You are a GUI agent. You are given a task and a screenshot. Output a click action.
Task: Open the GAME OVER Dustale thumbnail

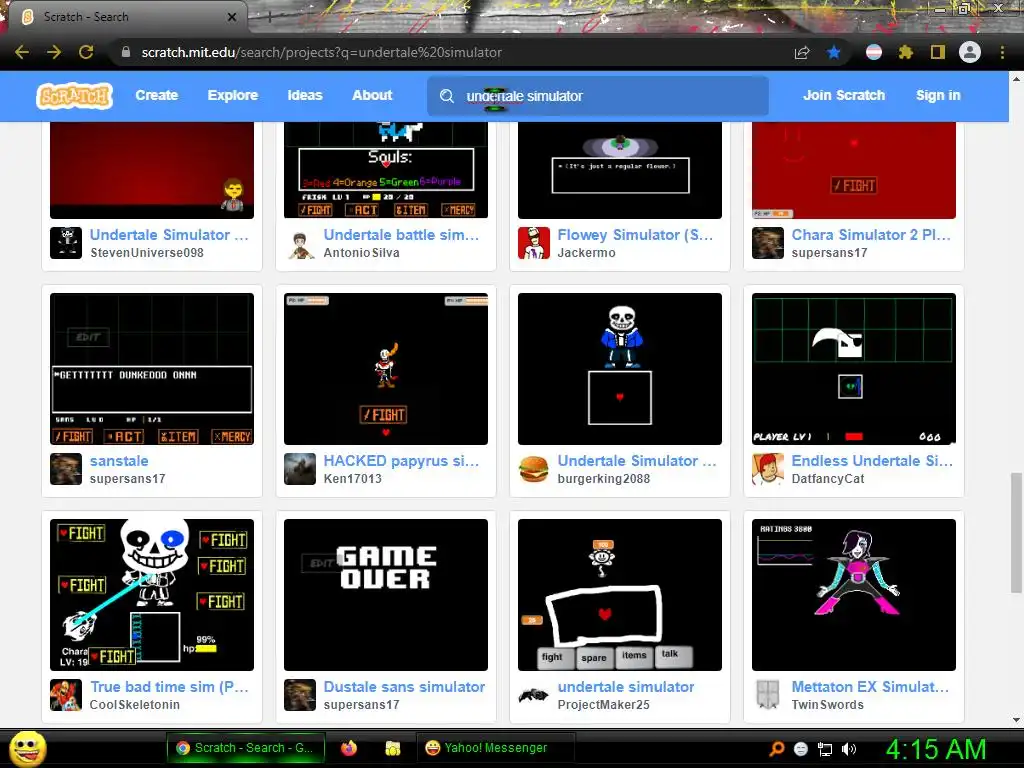pos(386,595)
